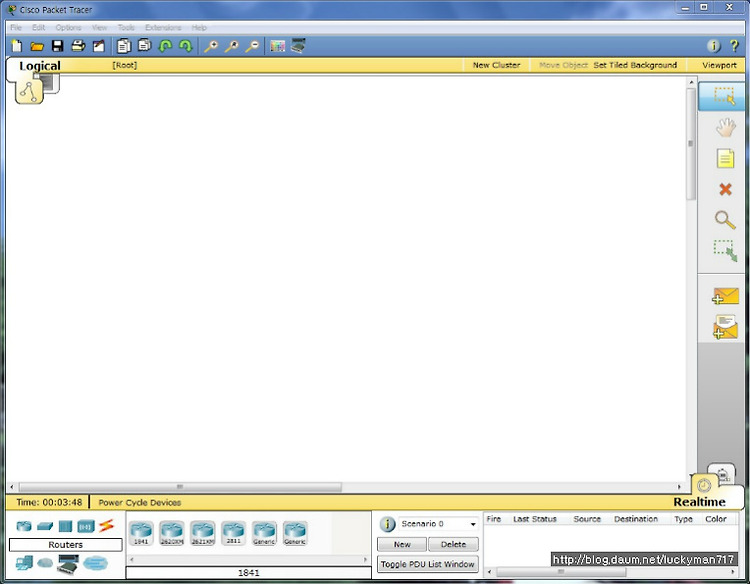Select the Wireless Devices category icon
The width and height of the screenshot is (750, 584).
coord(86,527)
